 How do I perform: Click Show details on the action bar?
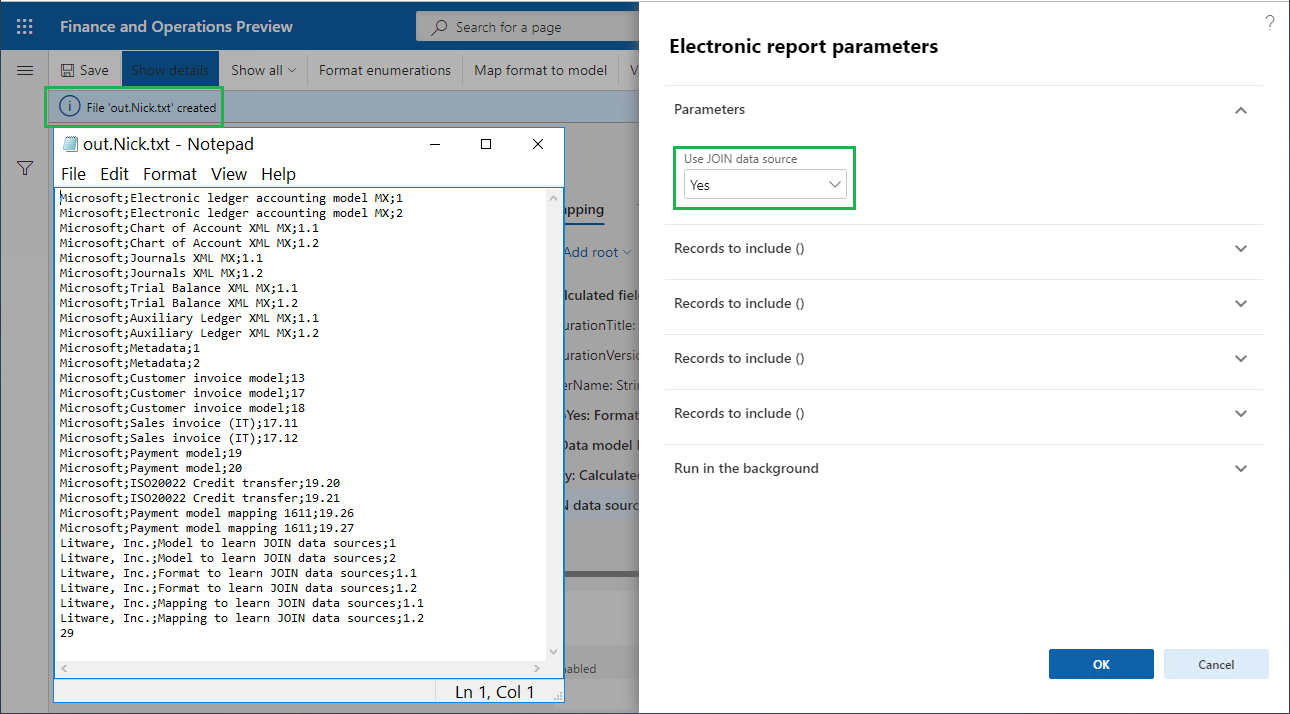click(170, 69)
